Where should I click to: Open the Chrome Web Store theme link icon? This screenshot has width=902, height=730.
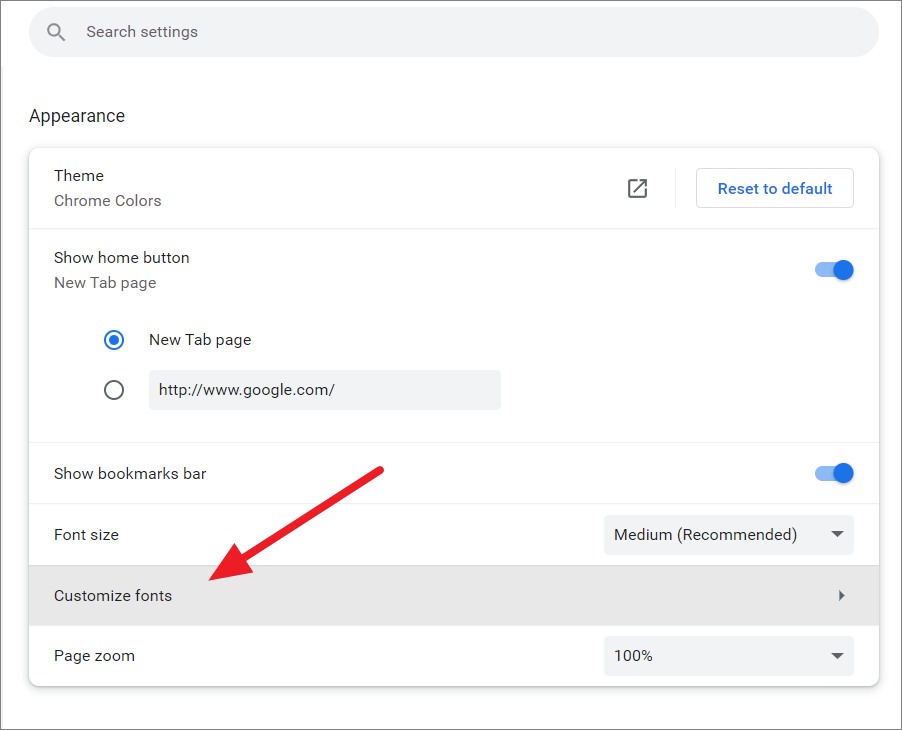coord(637,188)
